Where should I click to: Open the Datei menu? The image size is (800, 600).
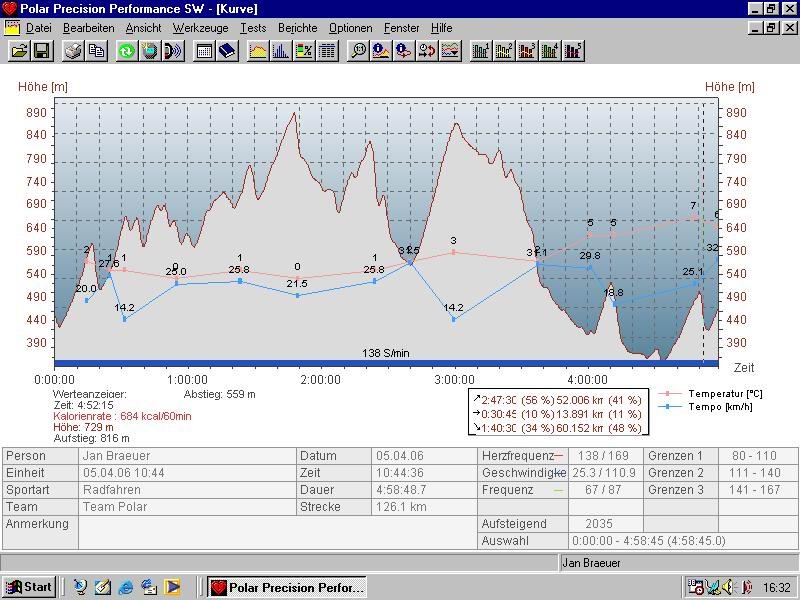(38, 28)
